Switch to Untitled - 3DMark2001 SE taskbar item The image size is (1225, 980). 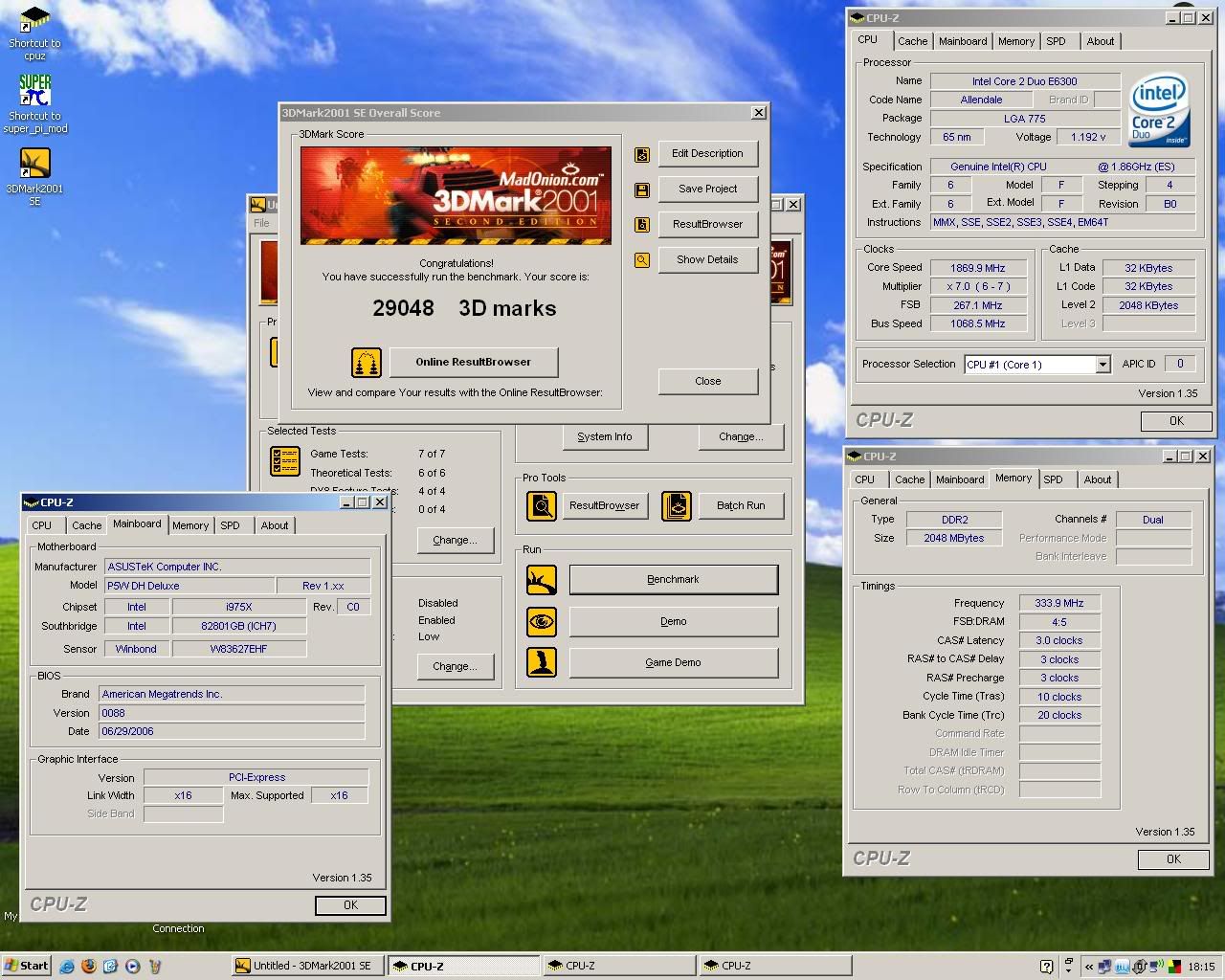click(308, 967)
